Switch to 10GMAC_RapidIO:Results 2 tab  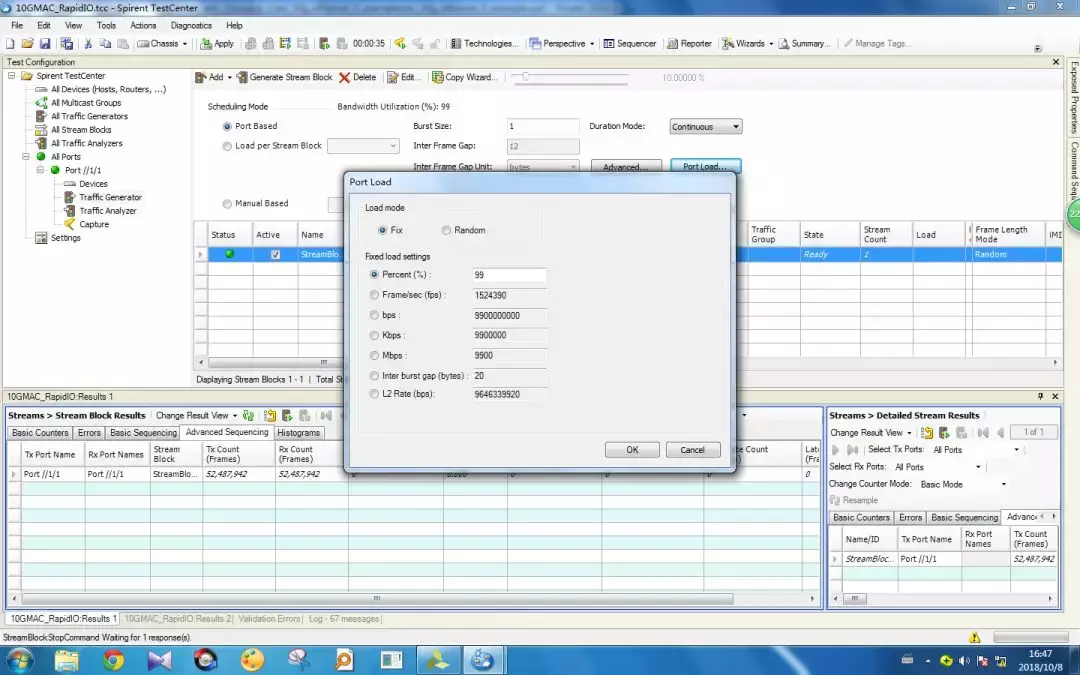178,619
